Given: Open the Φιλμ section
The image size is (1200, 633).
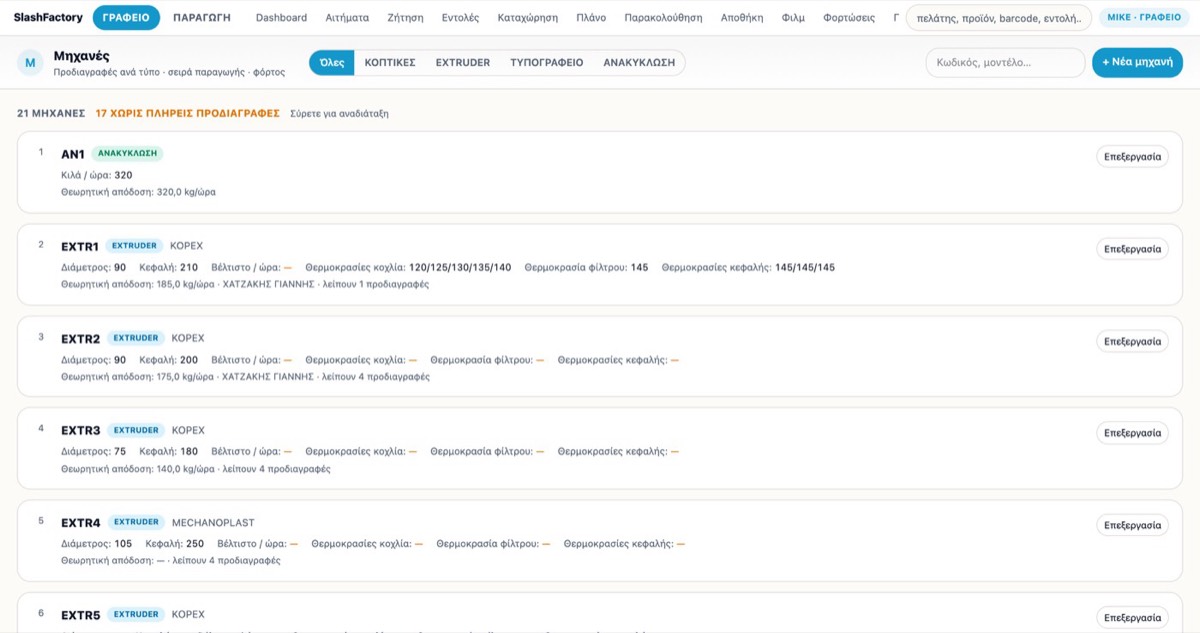Looking at the screenshot, I should 793,18.
